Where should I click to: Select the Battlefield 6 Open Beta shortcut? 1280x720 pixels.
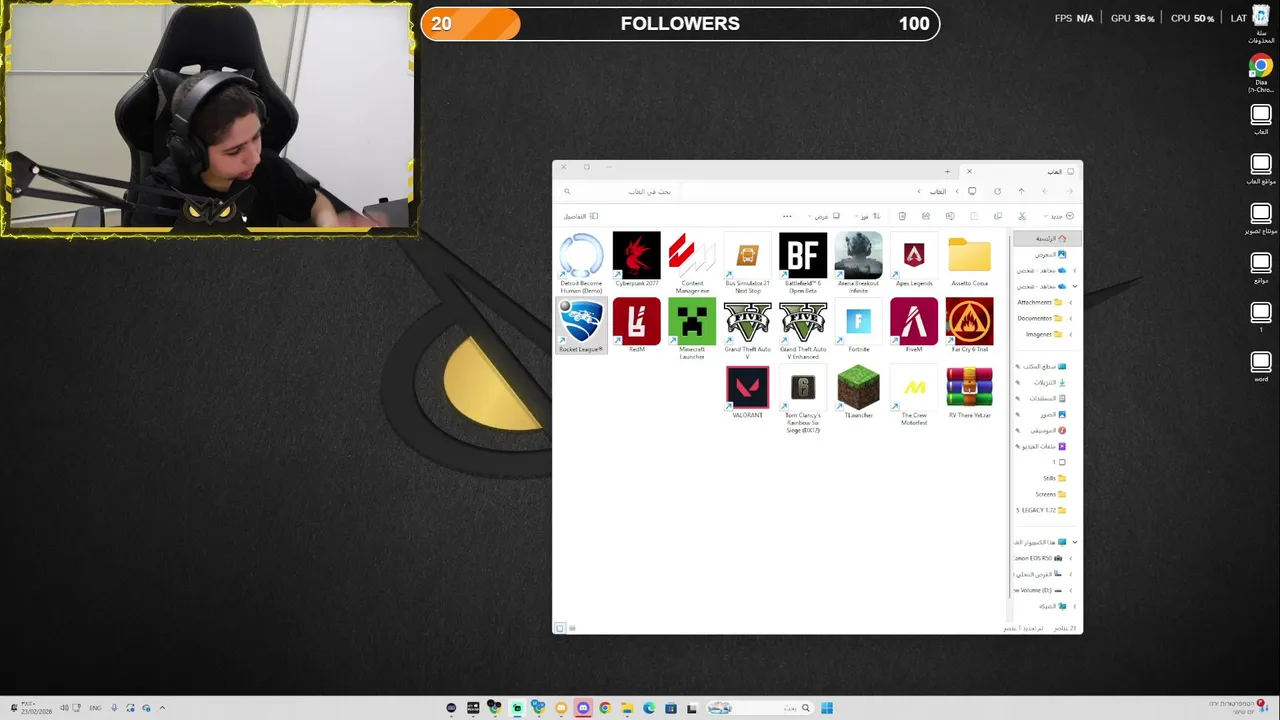(803, 262)
